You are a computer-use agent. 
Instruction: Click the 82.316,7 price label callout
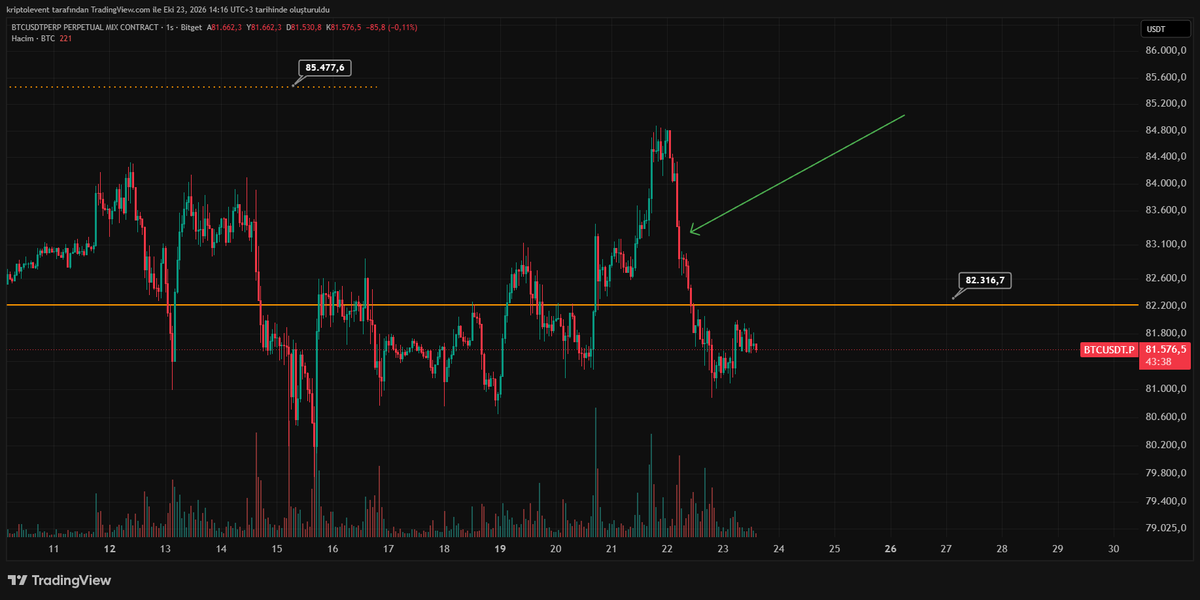pyautogui.click(x=984, y=281)
